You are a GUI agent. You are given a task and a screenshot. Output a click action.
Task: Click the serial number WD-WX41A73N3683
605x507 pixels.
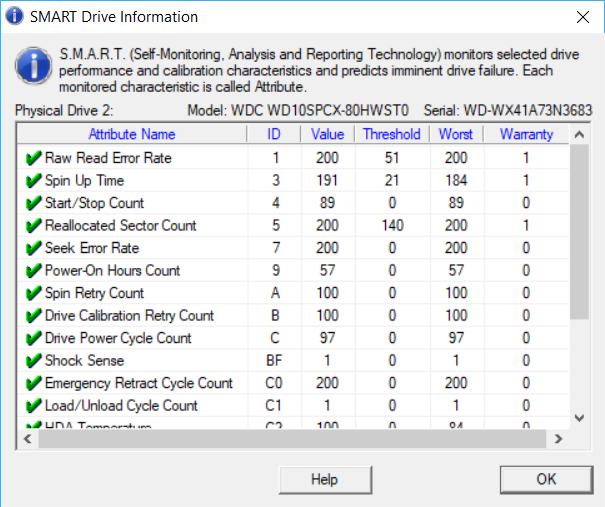click(527, 111)
